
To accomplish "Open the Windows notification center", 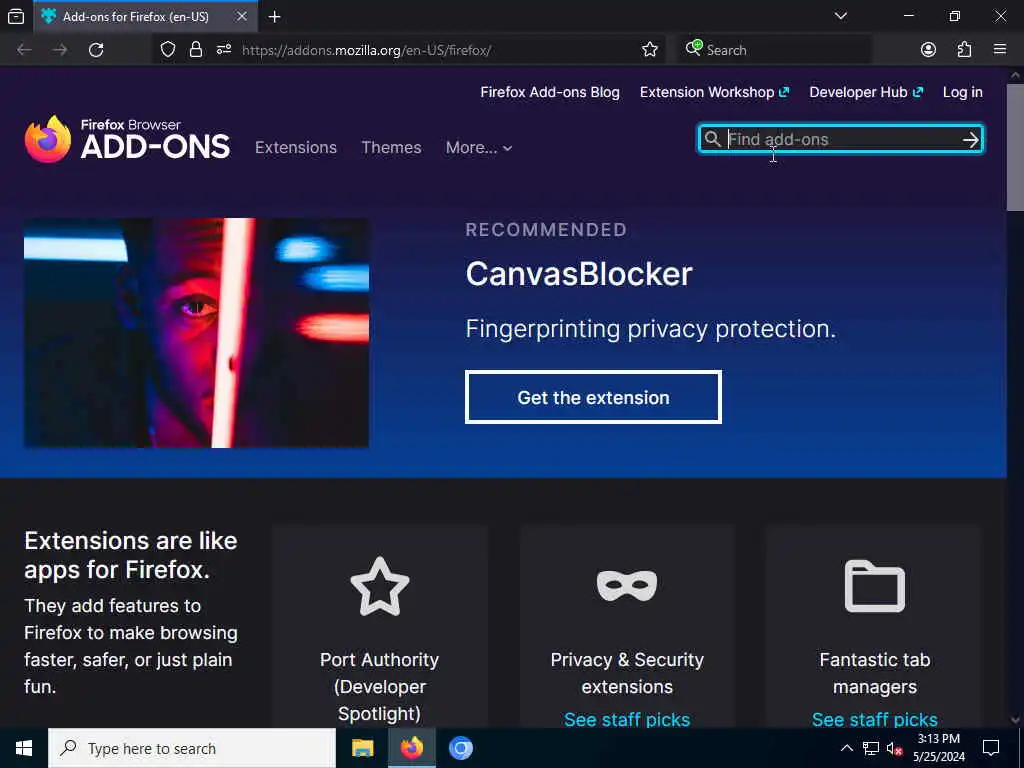I will (991, 748).
